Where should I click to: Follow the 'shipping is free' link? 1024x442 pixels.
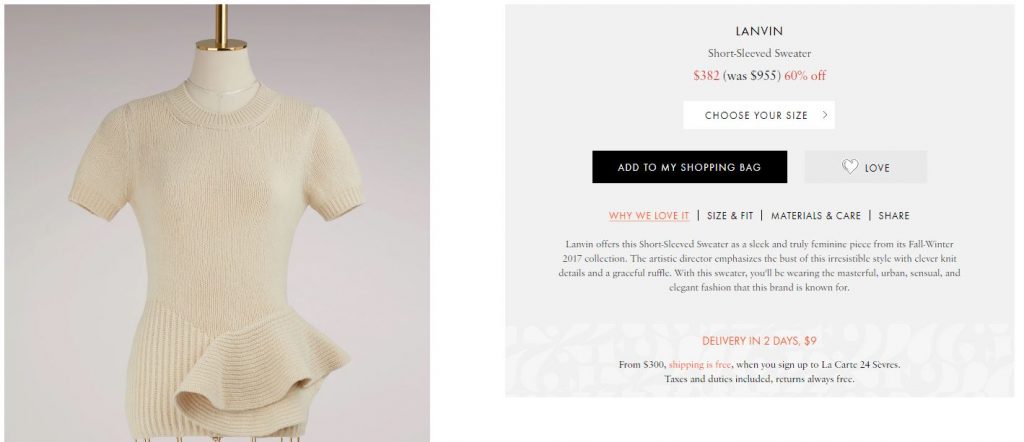click(x=699, y=364)
